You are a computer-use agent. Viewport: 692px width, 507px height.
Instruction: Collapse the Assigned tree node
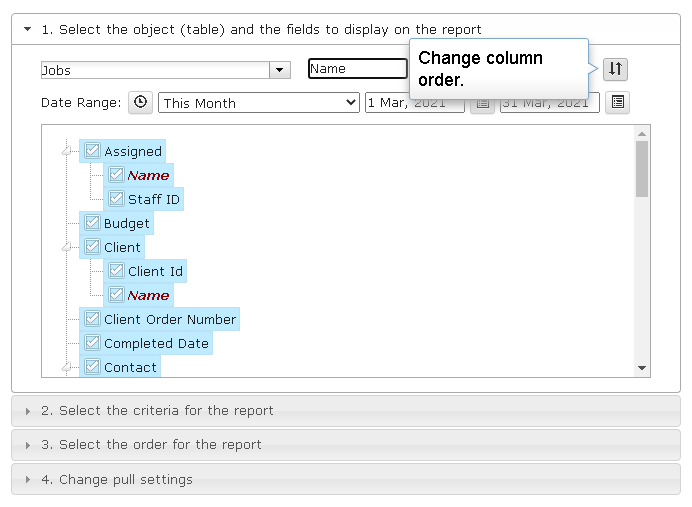[x=67, y=151]
